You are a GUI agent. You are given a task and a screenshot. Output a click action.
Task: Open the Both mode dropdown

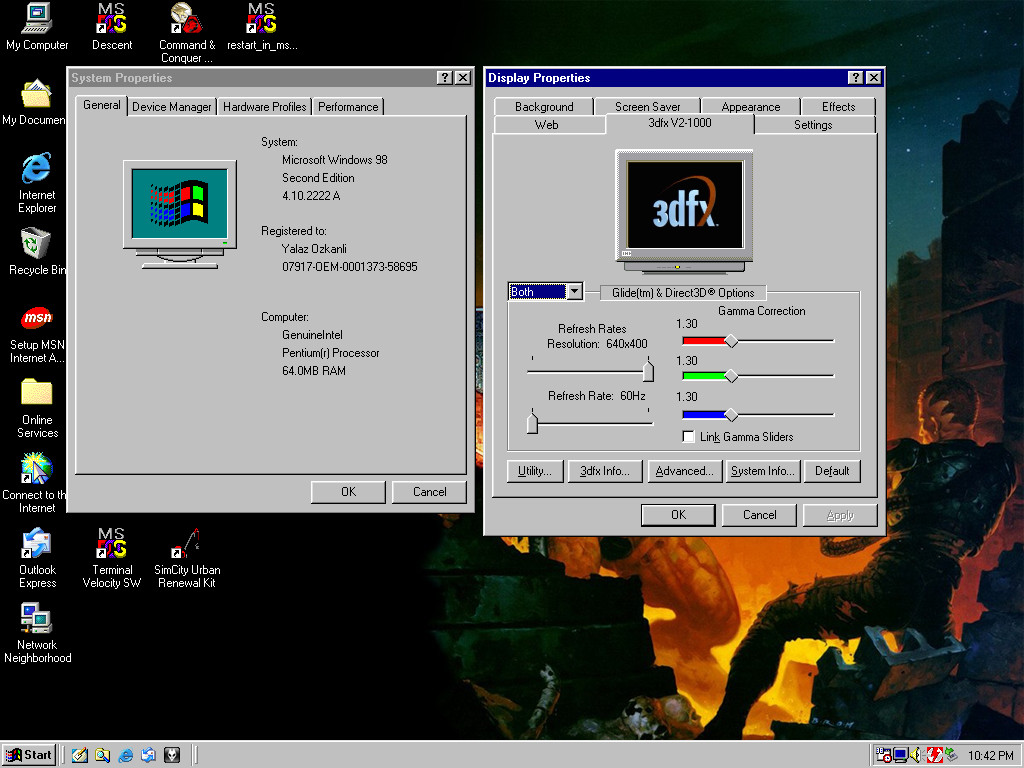(x=574, y=292)
